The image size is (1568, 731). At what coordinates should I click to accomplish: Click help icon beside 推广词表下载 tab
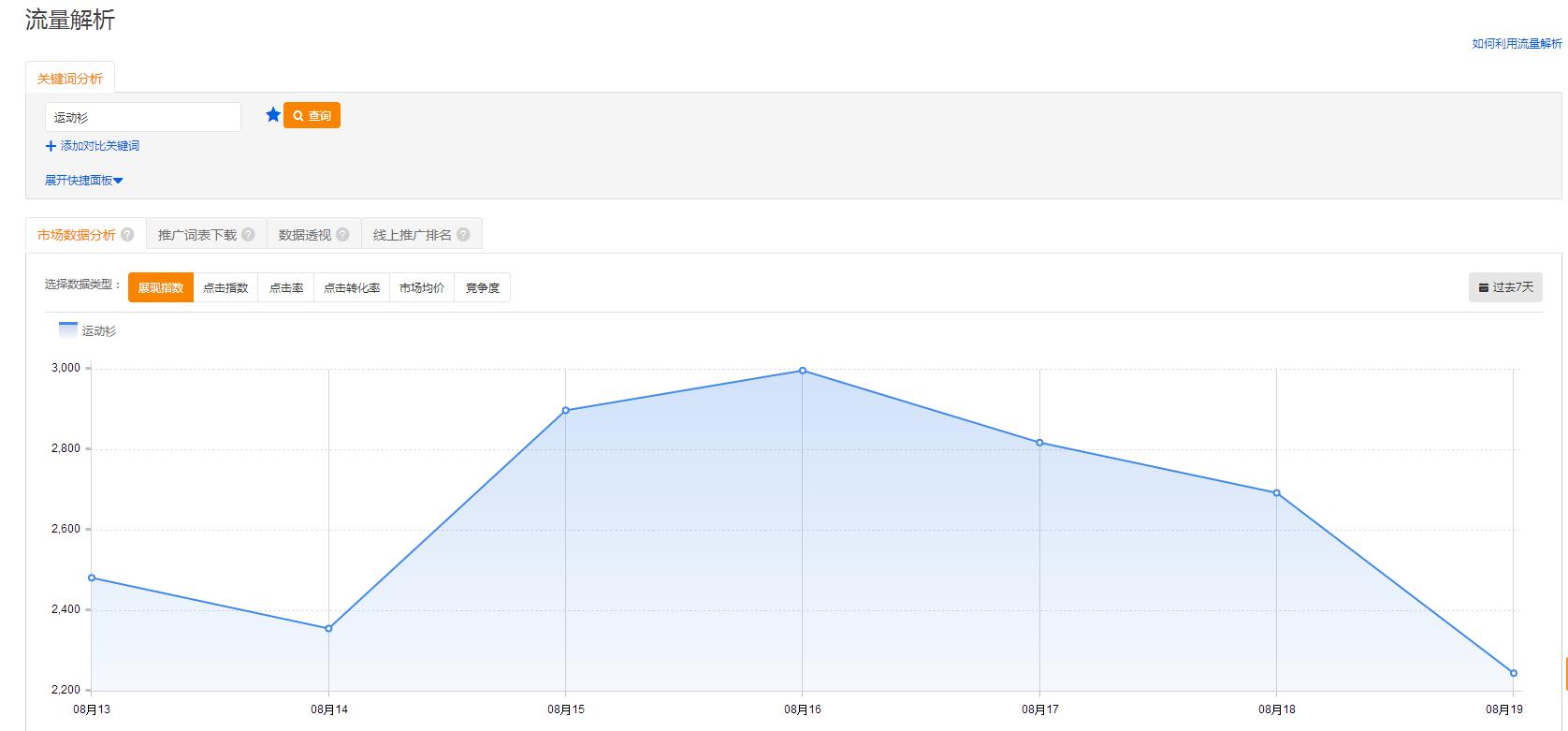(x=248, y=235)
